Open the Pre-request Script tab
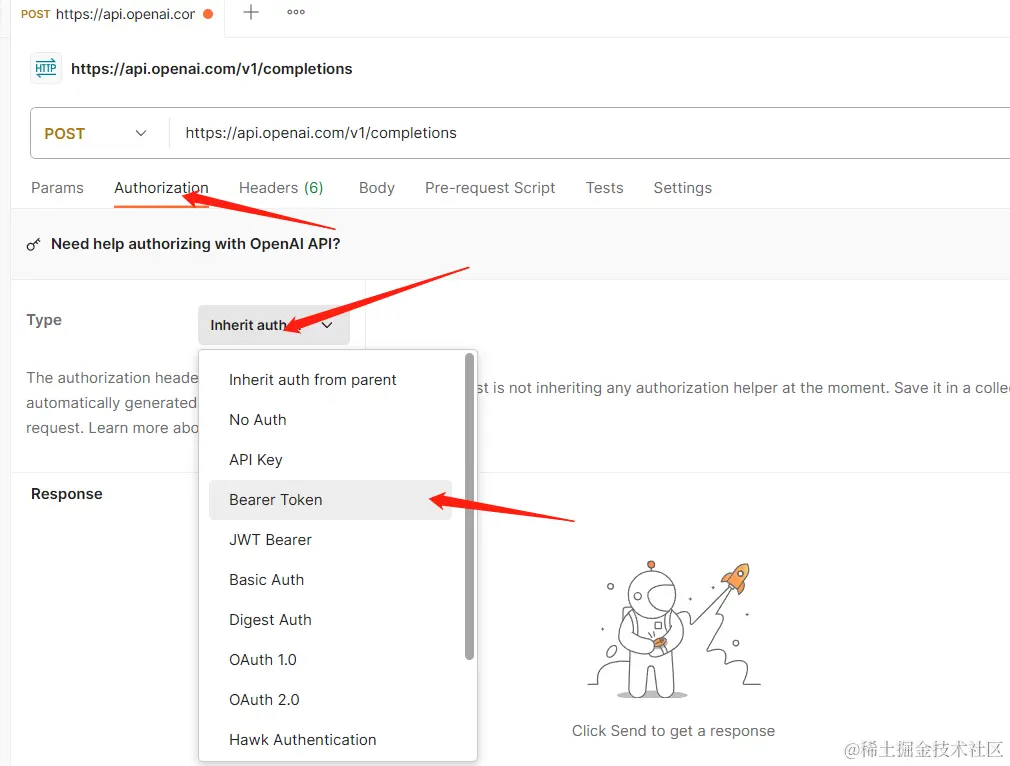The width and height of the screenshot is (1010, 766). pyautogui.click(x=490, y=187)
